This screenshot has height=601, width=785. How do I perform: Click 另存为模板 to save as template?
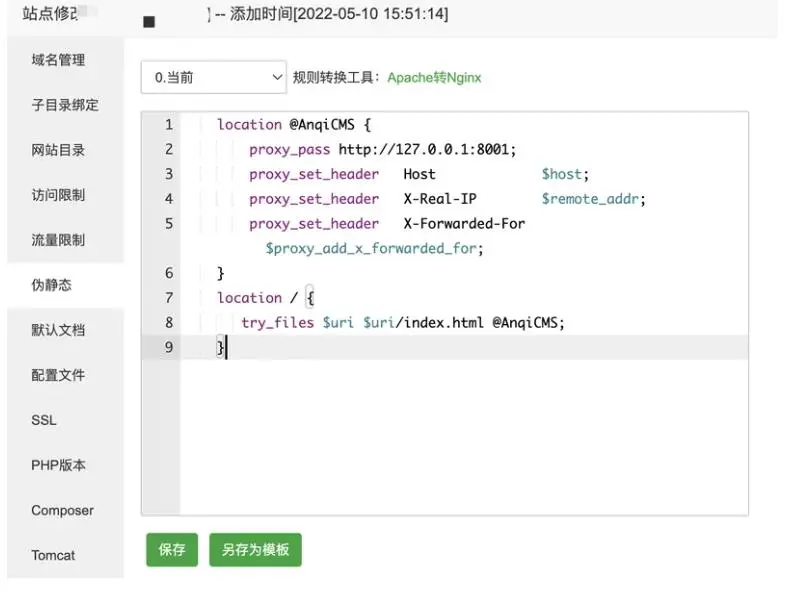255,549
